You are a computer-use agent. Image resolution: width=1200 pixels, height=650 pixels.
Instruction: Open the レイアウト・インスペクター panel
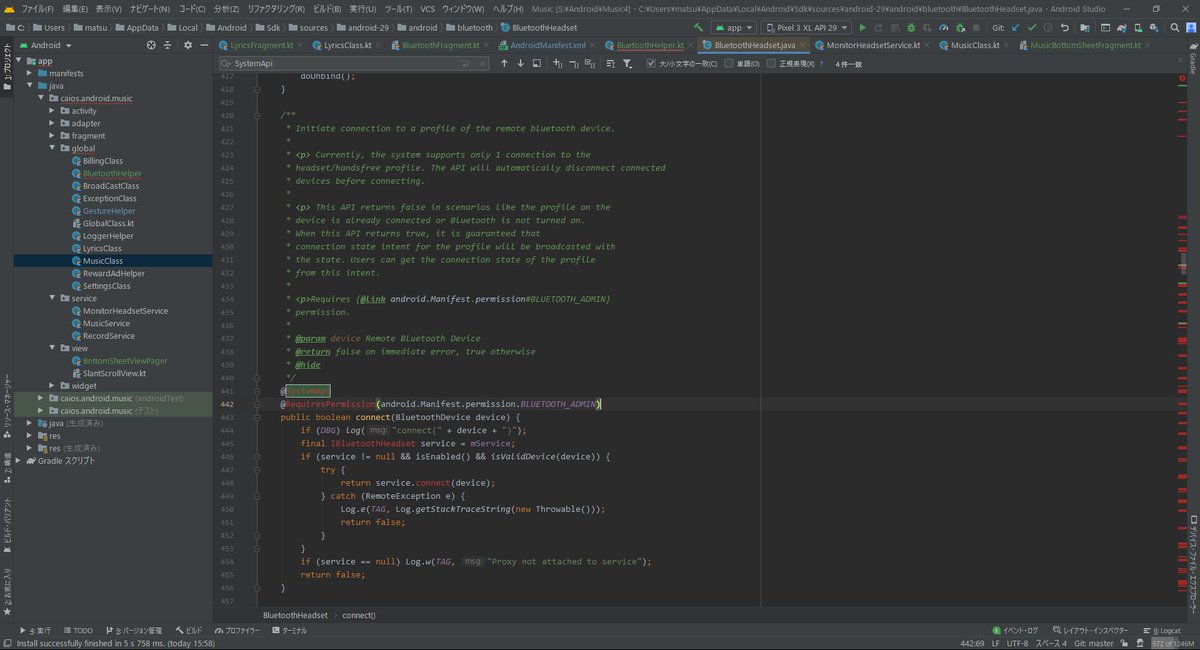click(x=1090, y=631)
